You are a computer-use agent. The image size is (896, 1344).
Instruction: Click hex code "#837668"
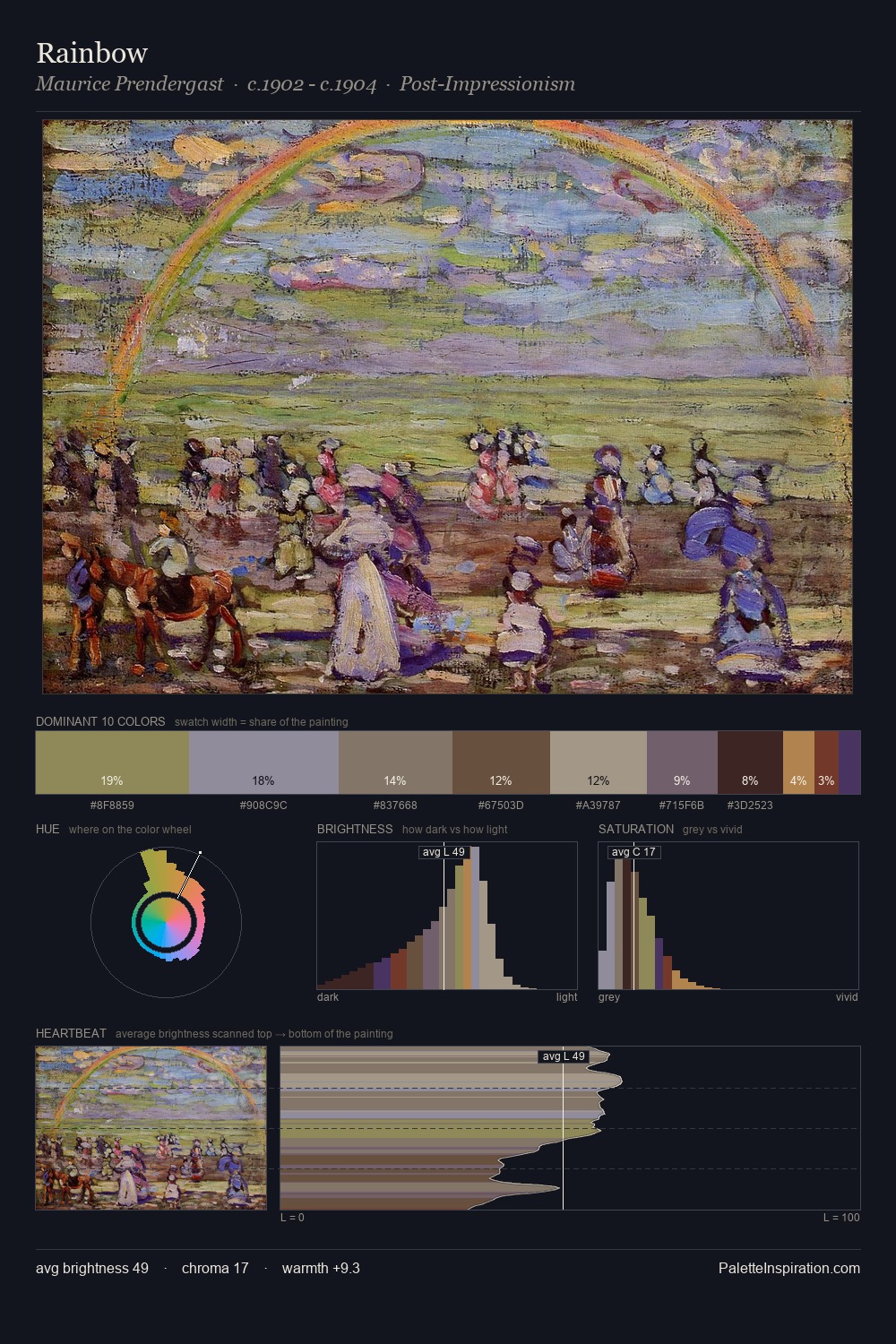(395, 805)
